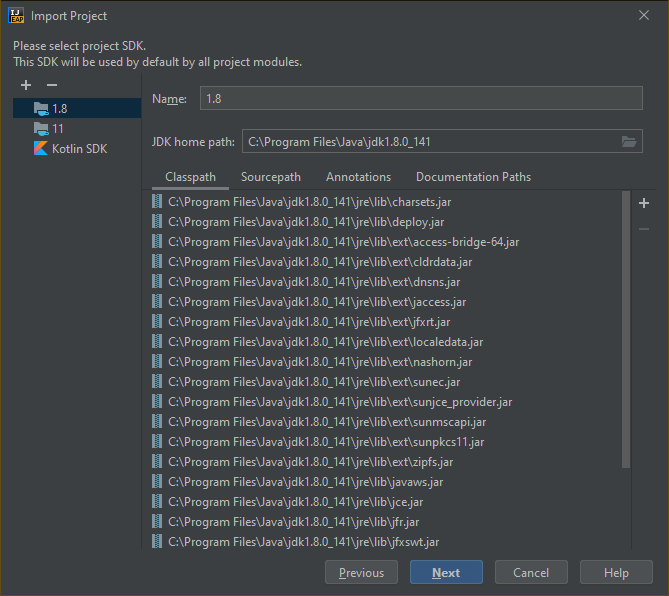Open the Documentation Paths tab
669x596 pixels.
[473, 177]
